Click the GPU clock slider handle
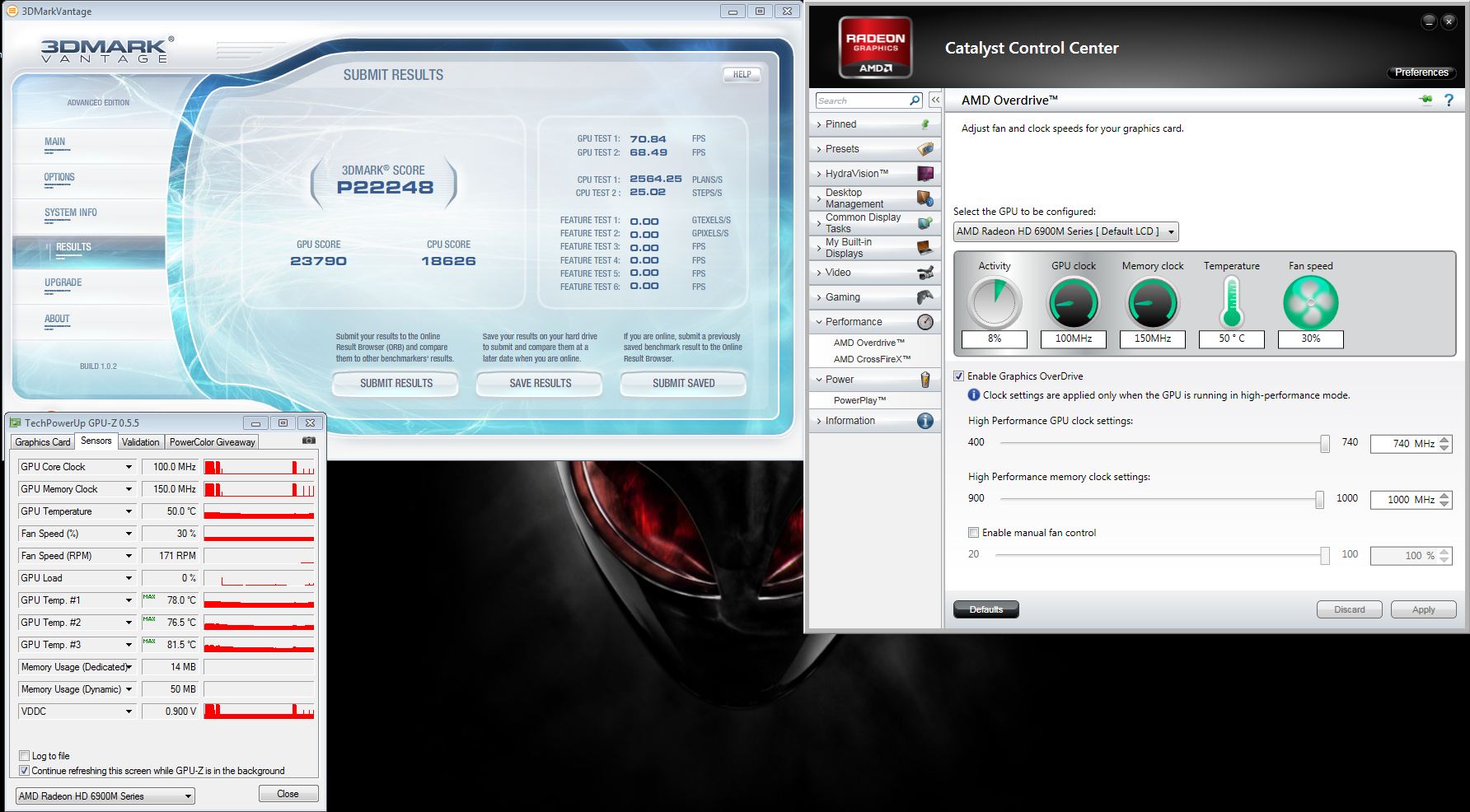 point(1325,444)
